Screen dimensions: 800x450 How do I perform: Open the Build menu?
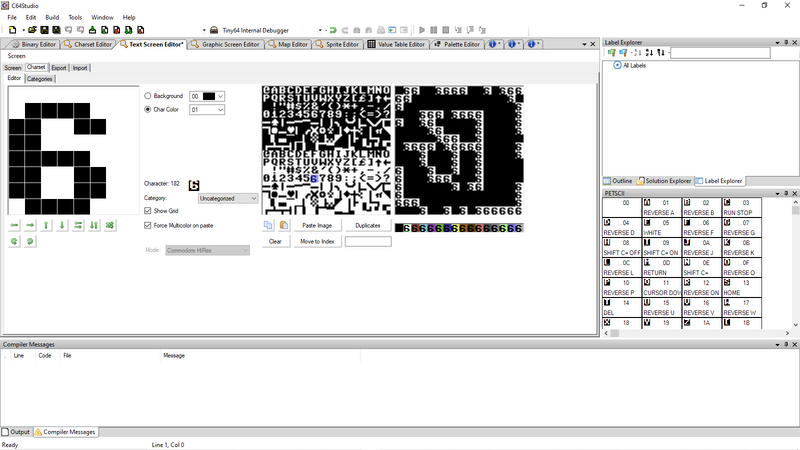(x=52, y=17)
